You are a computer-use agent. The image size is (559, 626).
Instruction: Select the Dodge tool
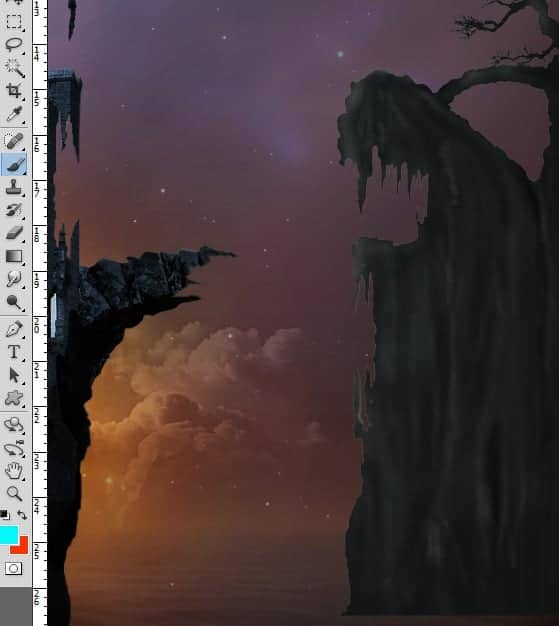pyautogui.click(x=14, y=302)
